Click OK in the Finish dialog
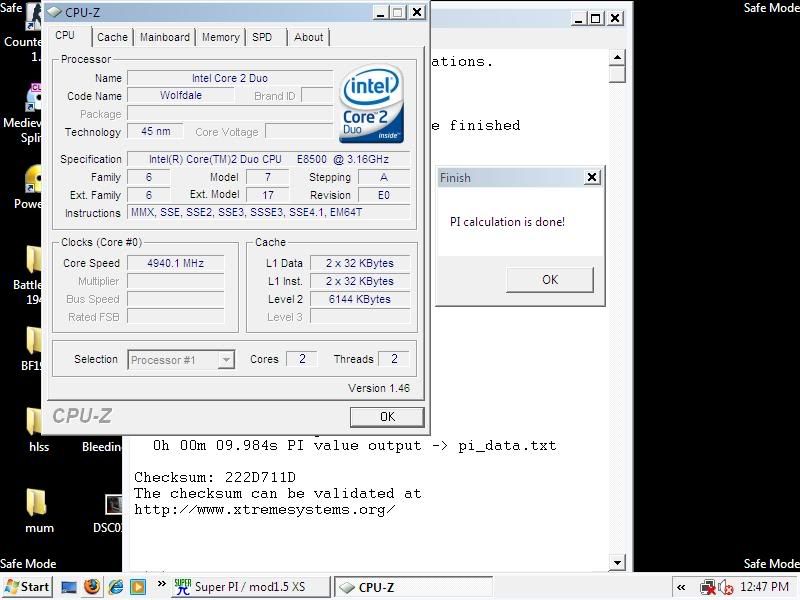Viewport: 800px width, 600px height. pyautogui.click(x=550, y=280)
